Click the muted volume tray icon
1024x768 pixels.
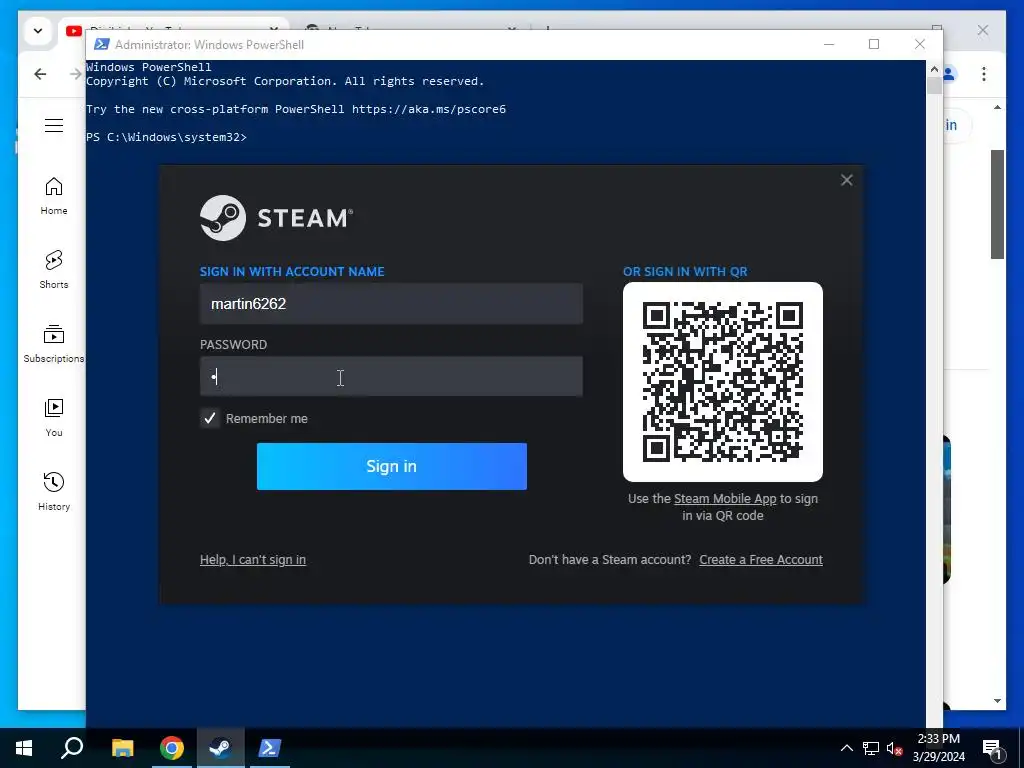coord(894,748)
